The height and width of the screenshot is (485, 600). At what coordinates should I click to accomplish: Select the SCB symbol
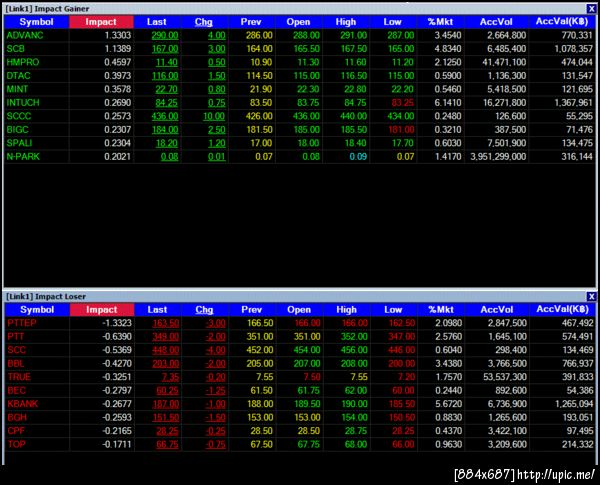coord(16,49)
